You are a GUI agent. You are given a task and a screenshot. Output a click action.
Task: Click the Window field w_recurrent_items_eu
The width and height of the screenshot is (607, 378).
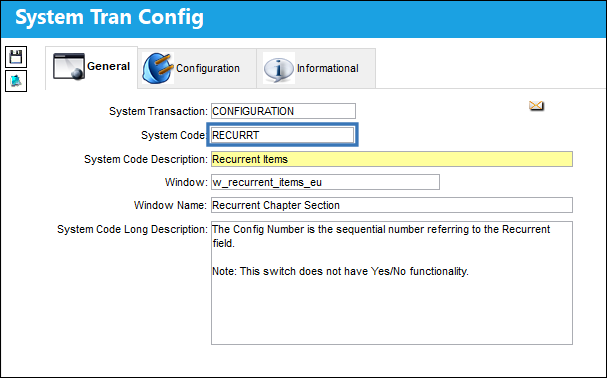[325, 182]
